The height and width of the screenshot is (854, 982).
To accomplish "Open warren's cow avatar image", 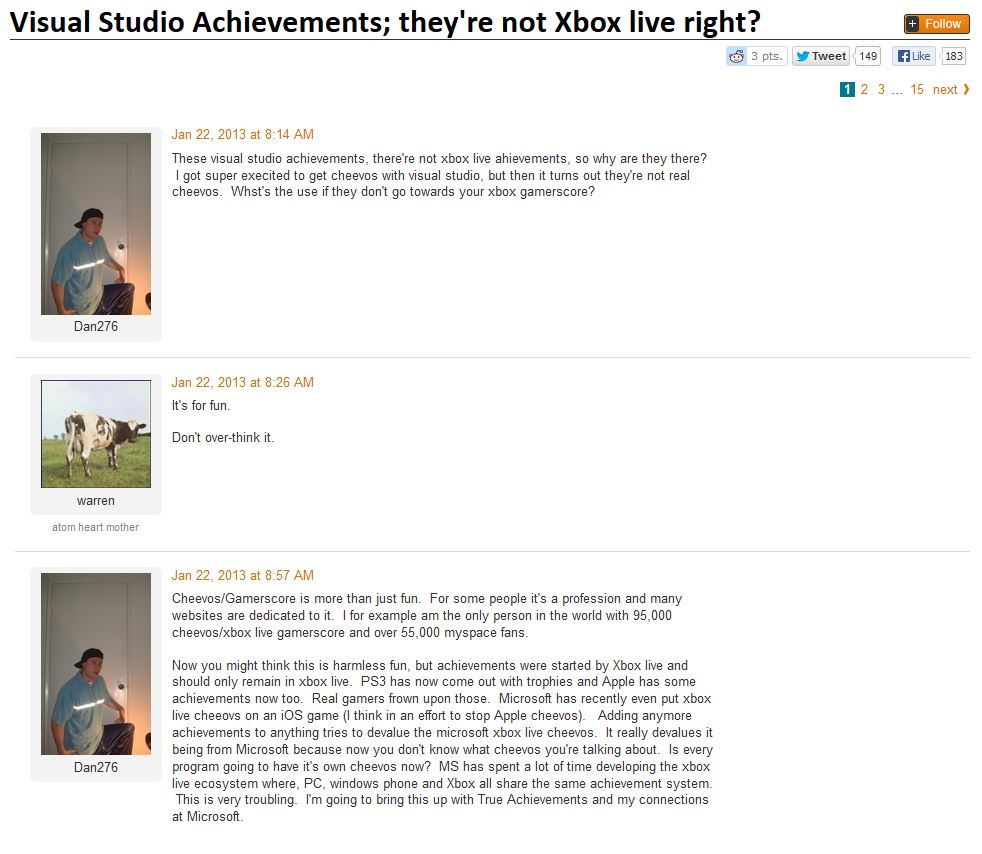I will (x=96, y=434).
